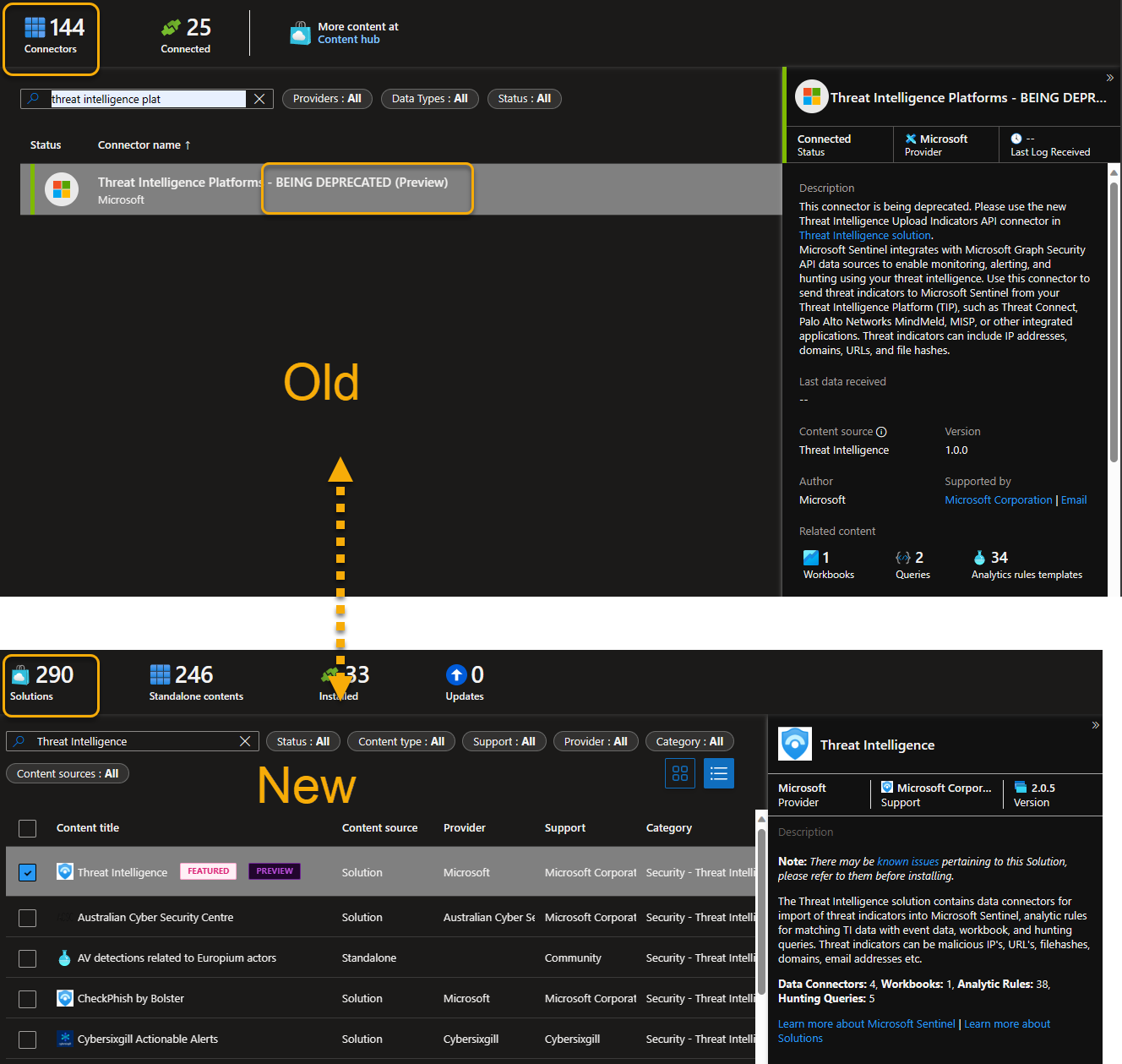This screenshot has width=1122, height=1064.
Task: Click the 0 Updates arrow icon
Action: tap(456, 674)
